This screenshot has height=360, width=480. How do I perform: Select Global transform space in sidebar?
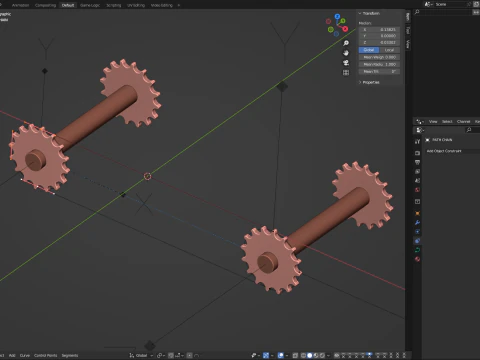(369, 50)
